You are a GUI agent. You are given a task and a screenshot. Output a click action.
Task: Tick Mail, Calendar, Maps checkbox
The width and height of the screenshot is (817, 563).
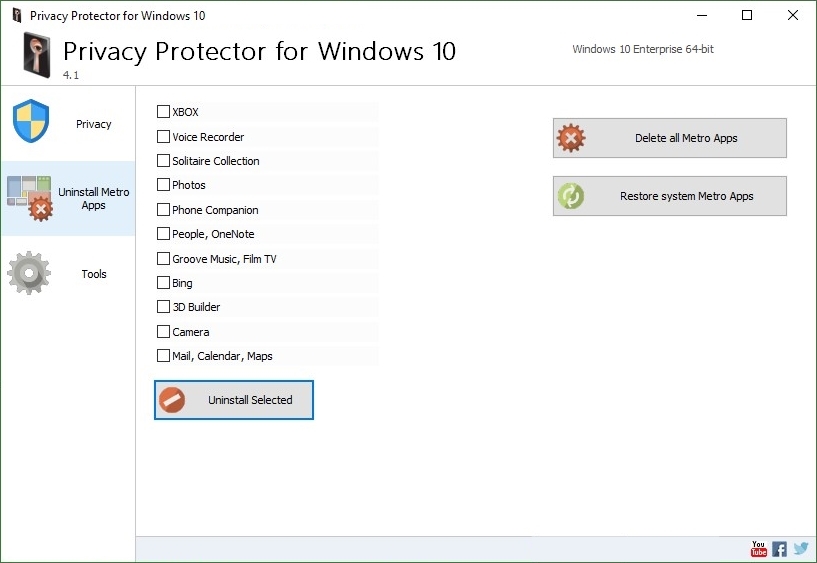[x=163, y=355]
